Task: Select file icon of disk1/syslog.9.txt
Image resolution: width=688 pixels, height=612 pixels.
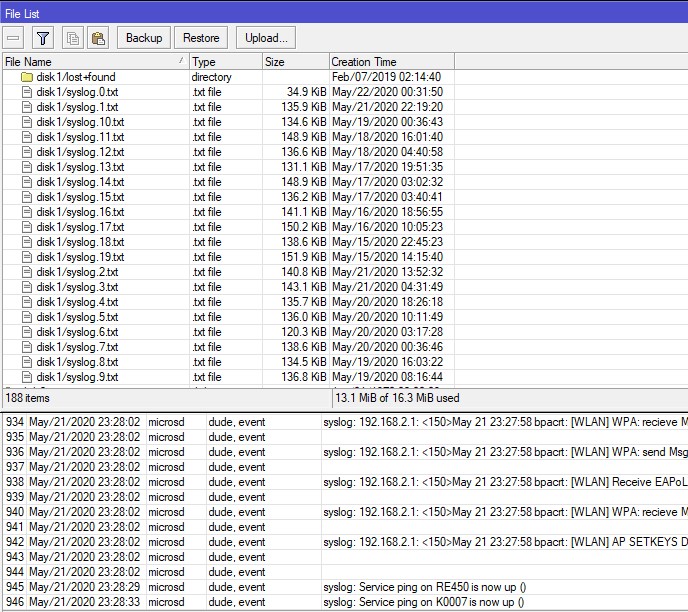Action: [x=27, y=377]
